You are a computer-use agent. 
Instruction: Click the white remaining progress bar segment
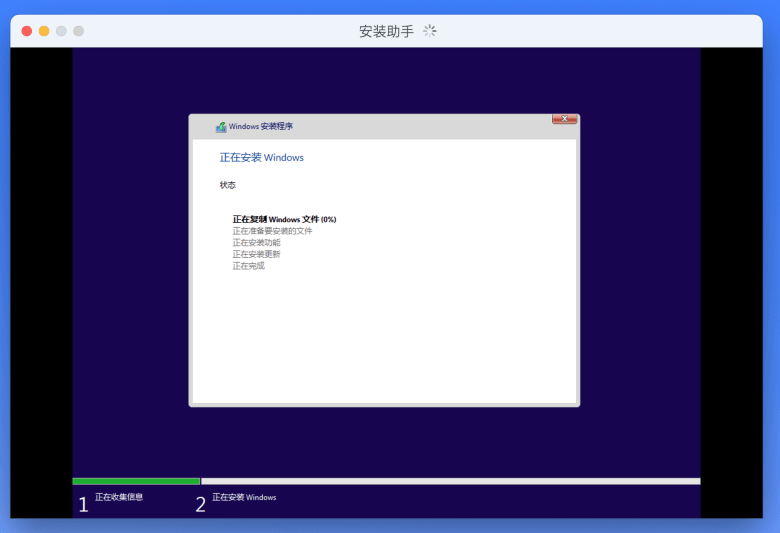[451, 481]
